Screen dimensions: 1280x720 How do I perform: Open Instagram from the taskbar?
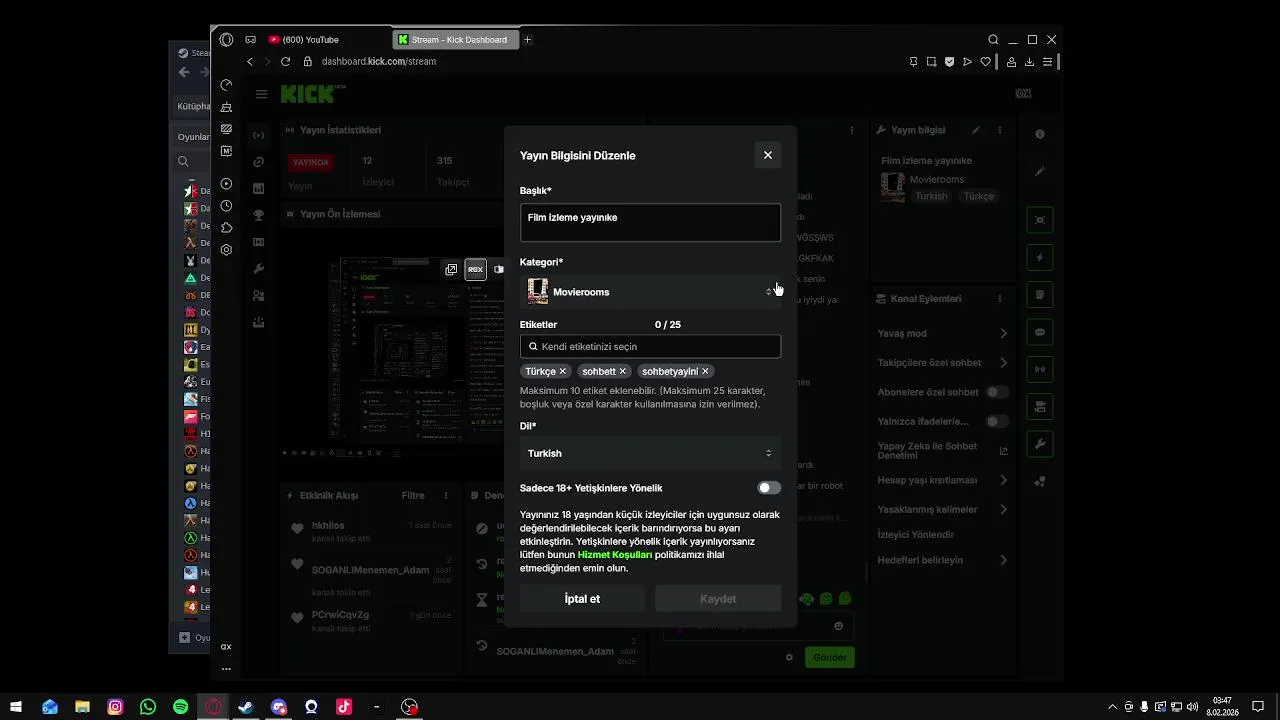click(x=115, y=707)
